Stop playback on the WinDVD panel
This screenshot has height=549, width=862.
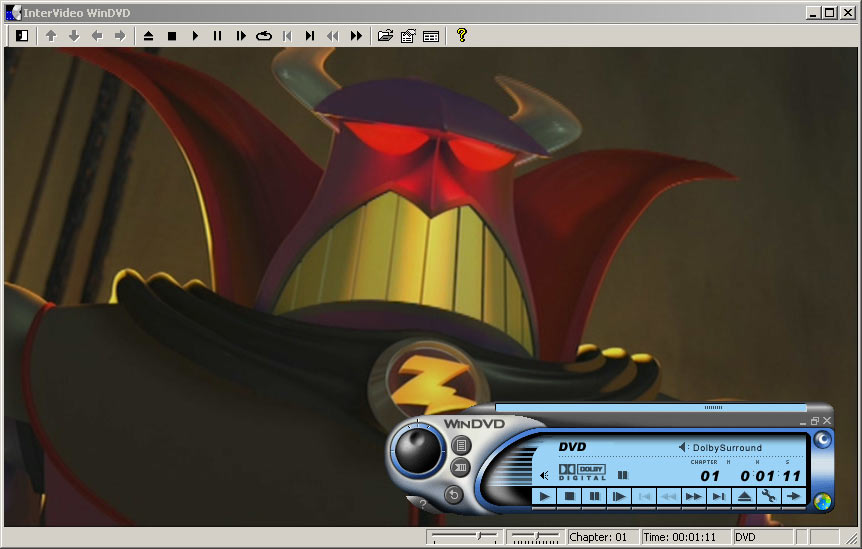pos(570,497)
